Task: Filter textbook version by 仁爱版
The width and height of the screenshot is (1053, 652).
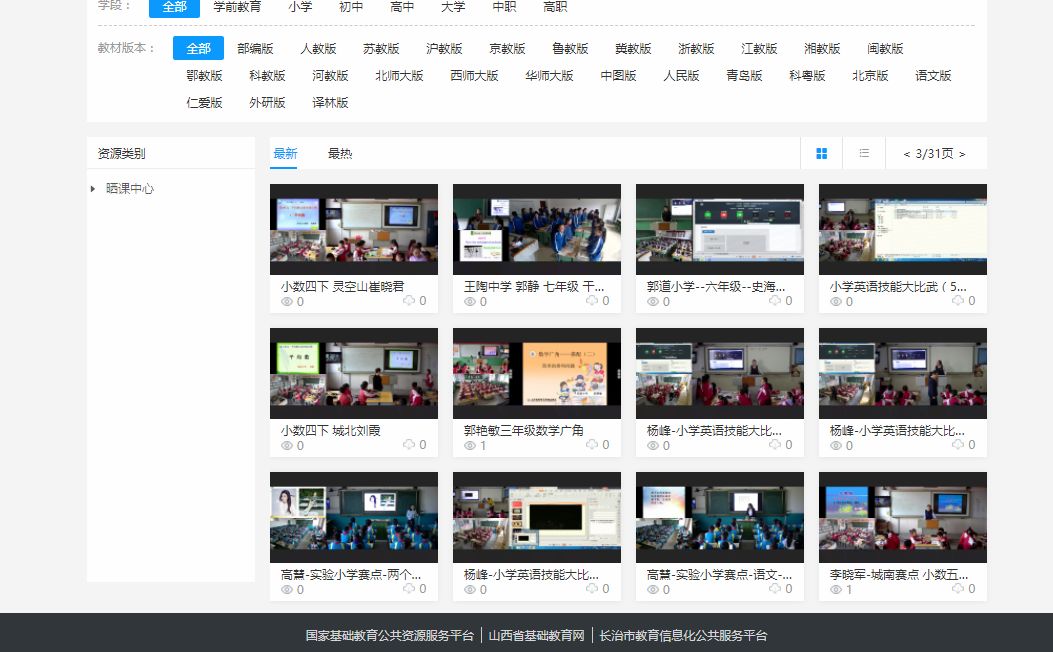Action: [x=204, y=102]
